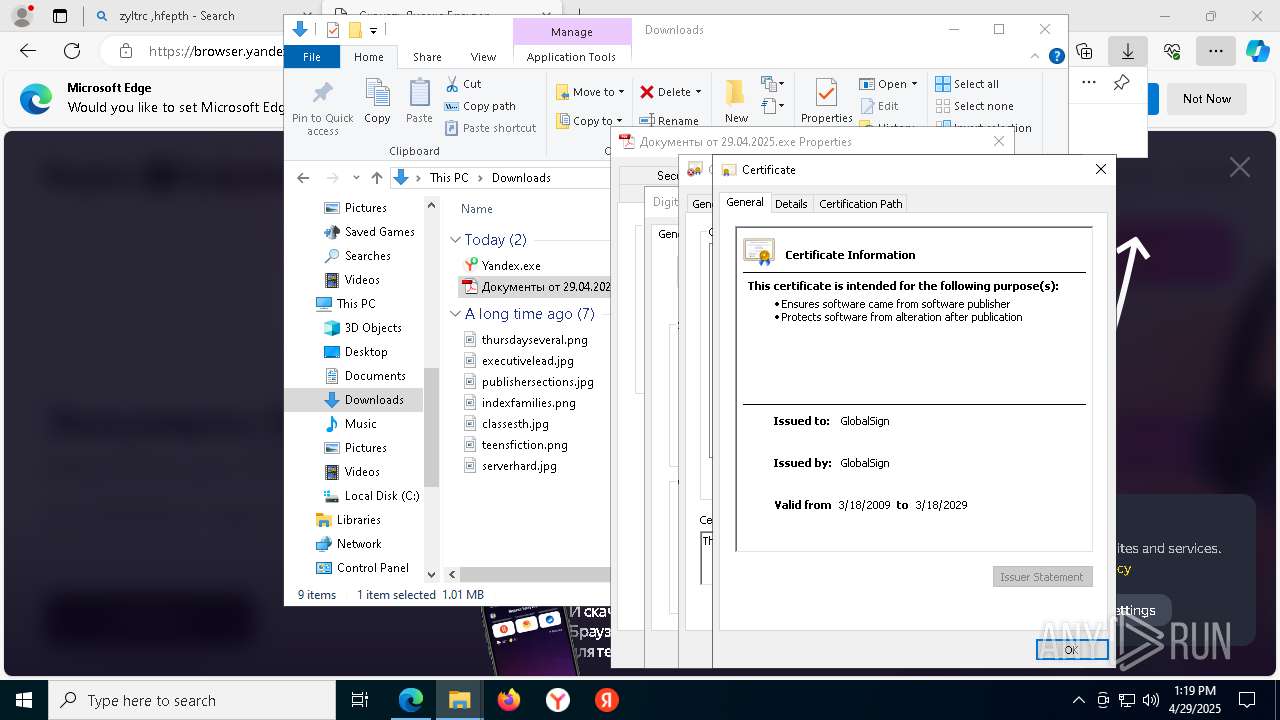Open the Delete dropdown in ribbon
Screen dimensions: 1280x720
pyautogui.click(x=671, y=92)
